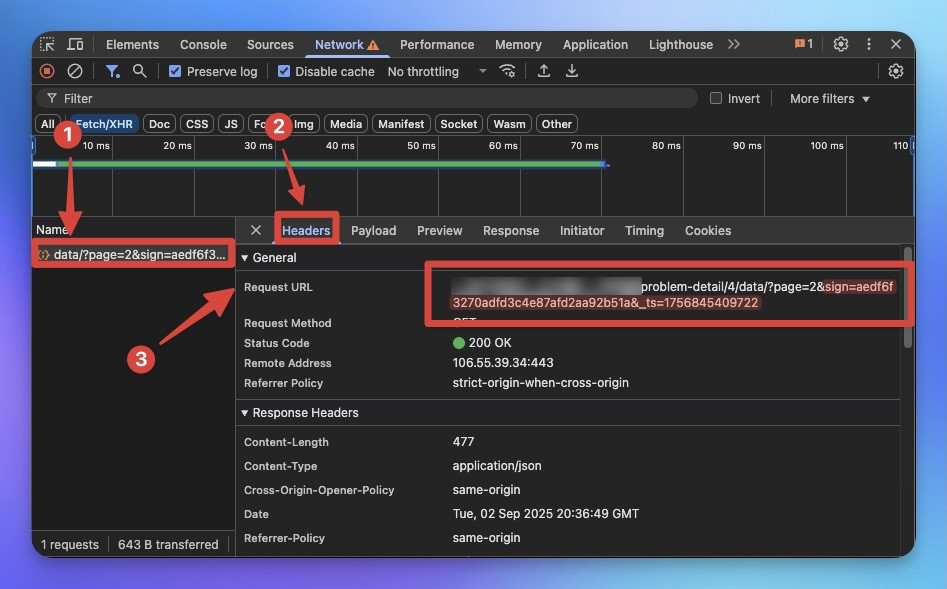Filter by CSS type
The image size is (947, 589).
[197, 124]
